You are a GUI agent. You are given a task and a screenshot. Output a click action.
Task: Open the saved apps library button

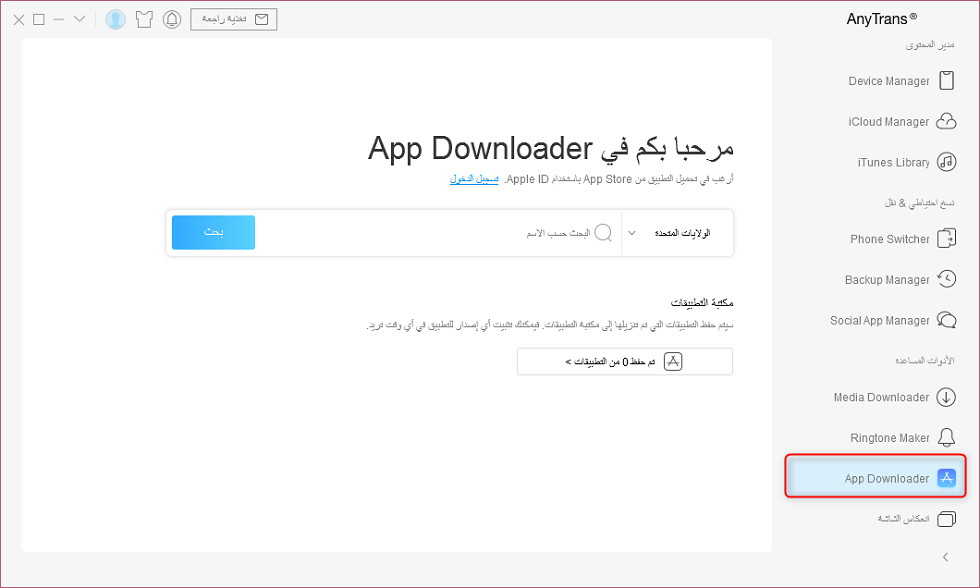624,361
